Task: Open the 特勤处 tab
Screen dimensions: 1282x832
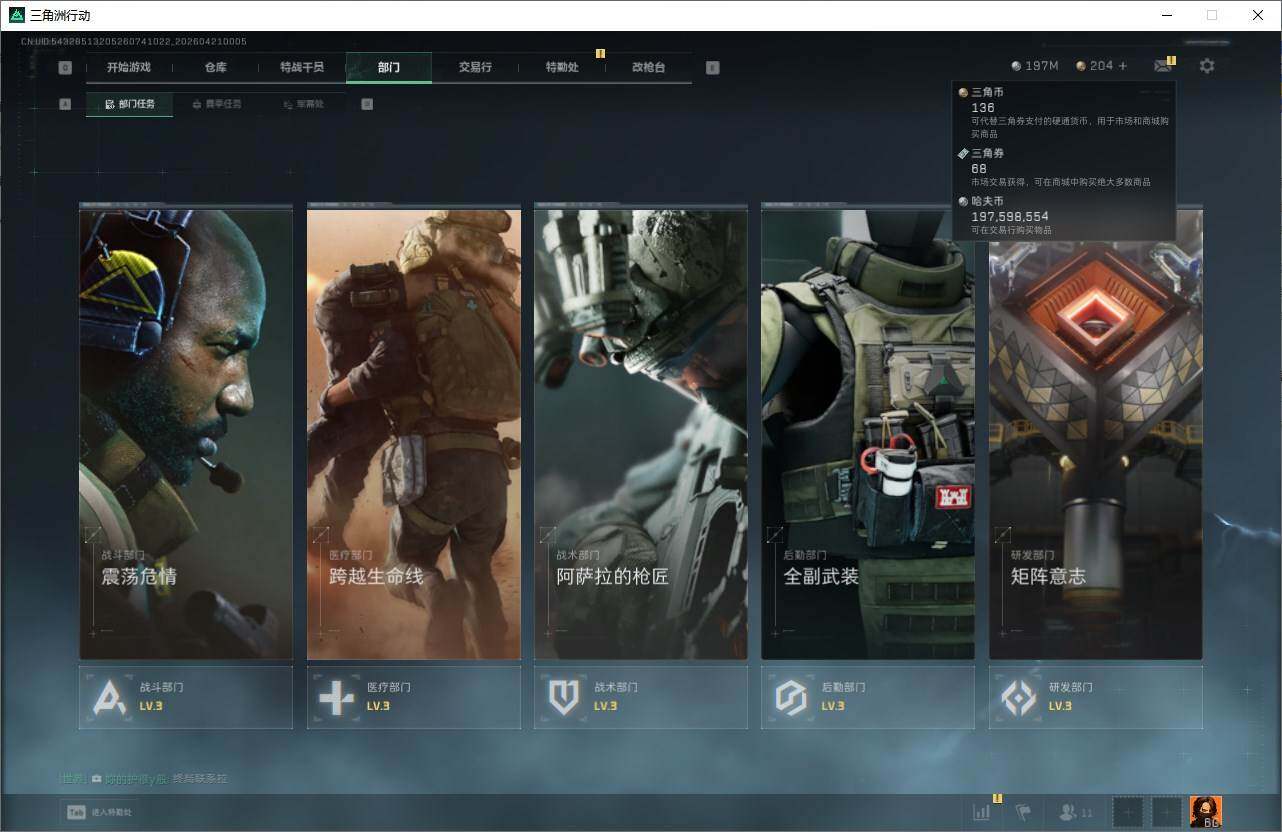Action: coord(562,67)
